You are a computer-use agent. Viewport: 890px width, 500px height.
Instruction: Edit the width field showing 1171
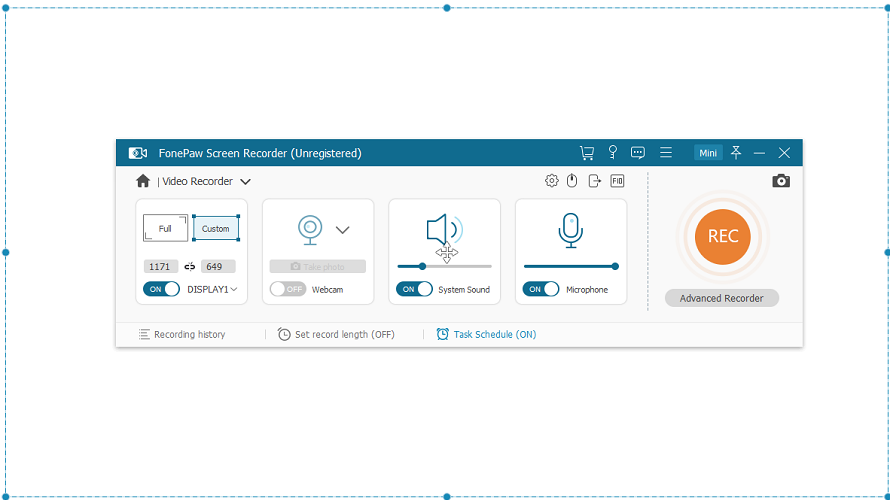point(160,266)
